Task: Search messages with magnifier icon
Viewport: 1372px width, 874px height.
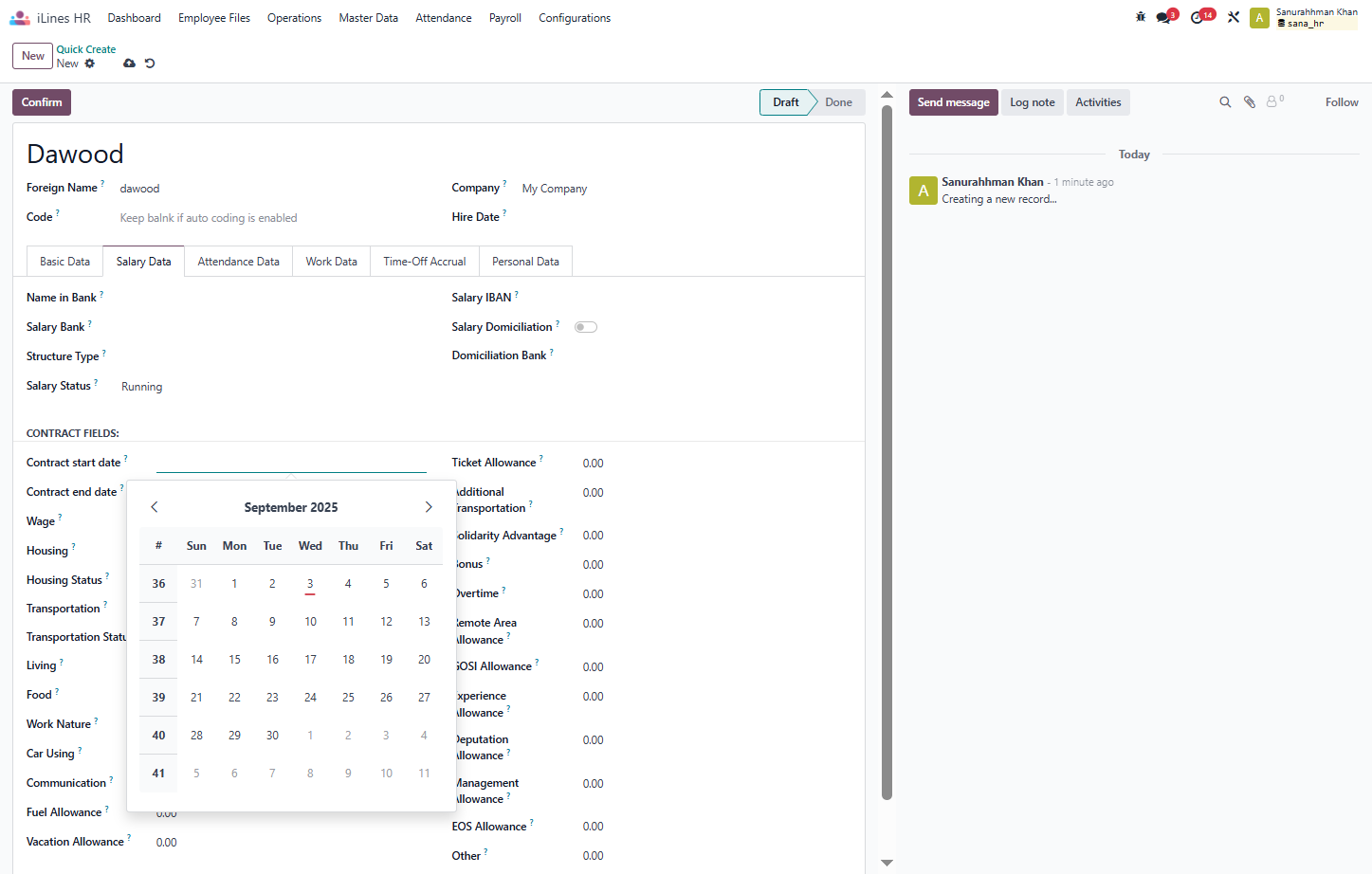Action: (1225, 102)
